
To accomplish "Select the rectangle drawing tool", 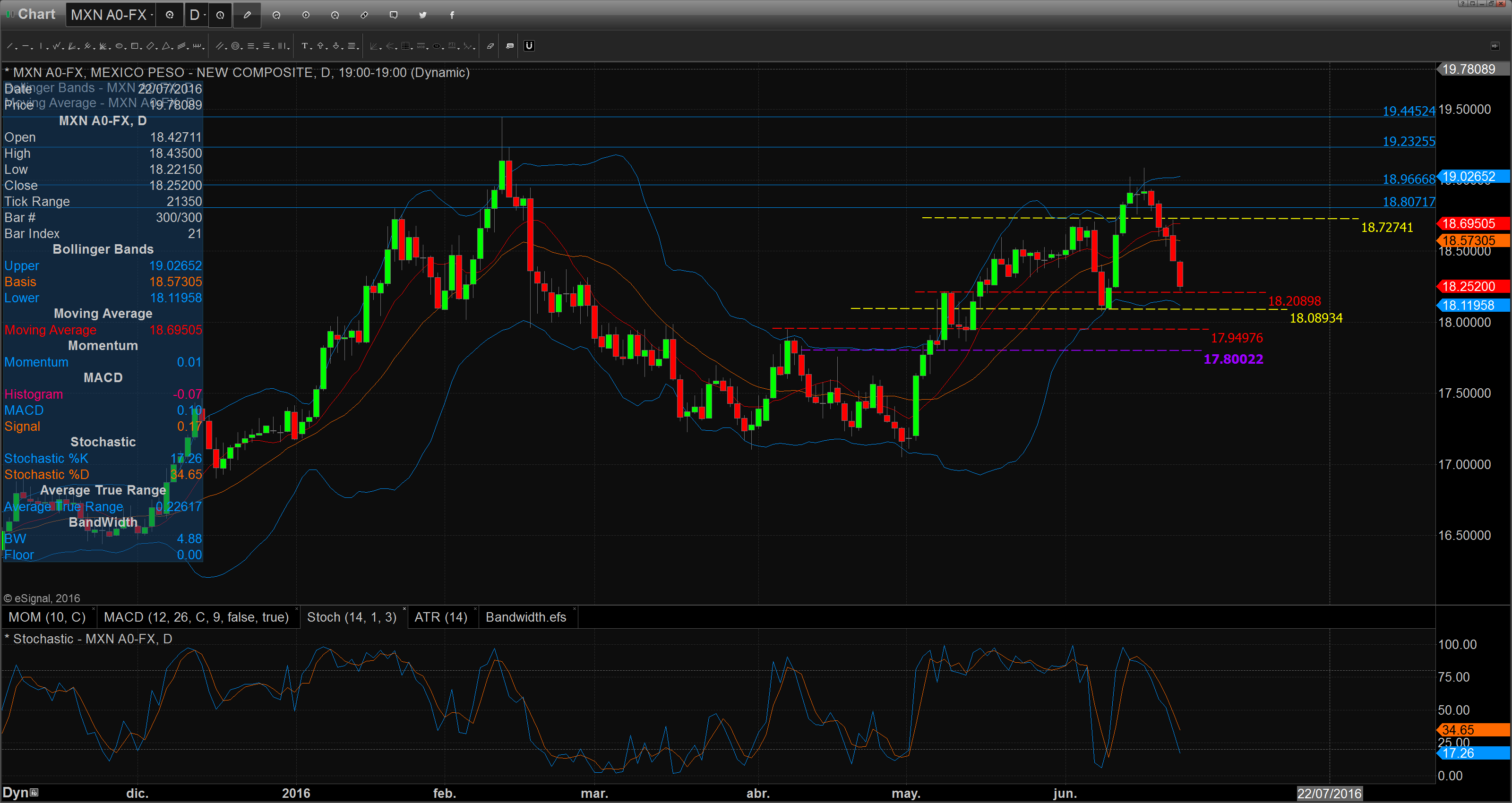I will 134,46.
